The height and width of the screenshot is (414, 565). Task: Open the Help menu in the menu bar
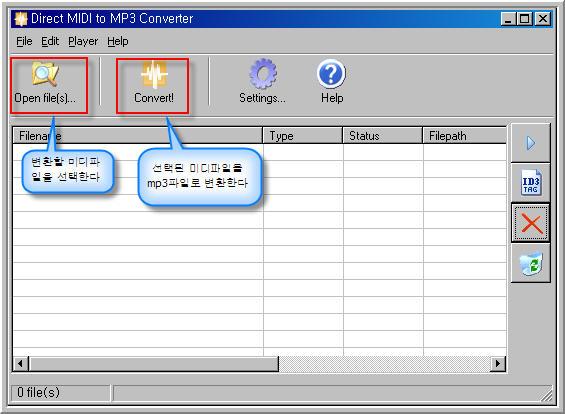coord(117,41)
